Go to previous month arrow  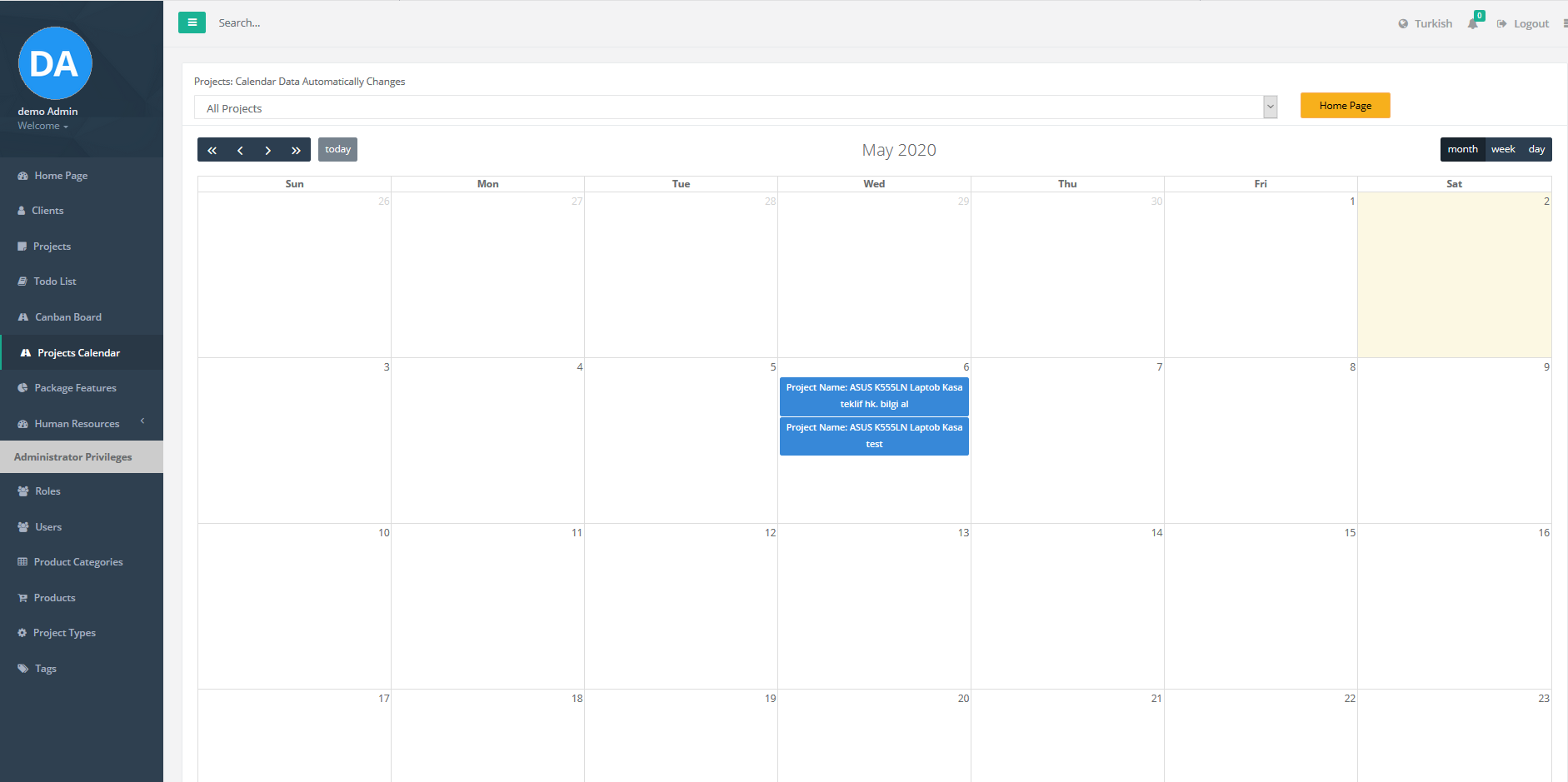coord(240,150)
